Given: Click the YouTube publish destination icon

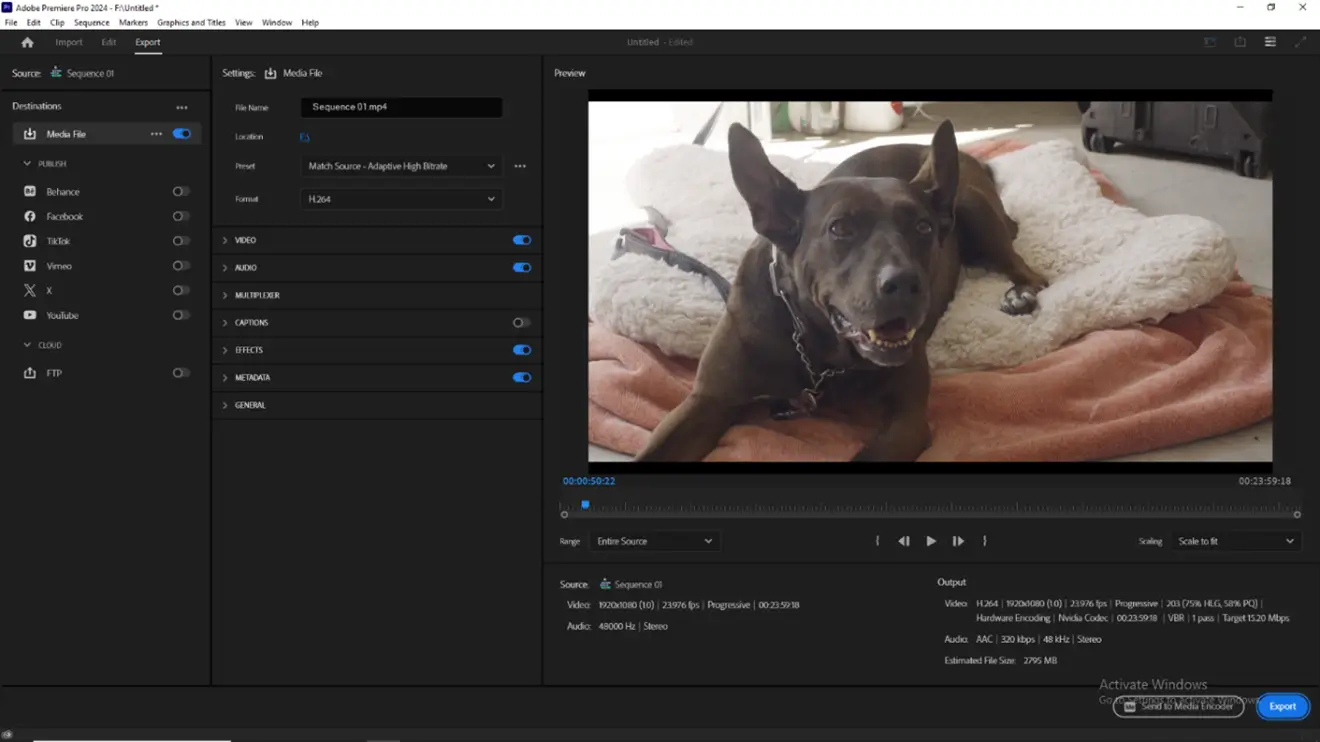Looking at the screenshot, I should [x=30, y=315].
